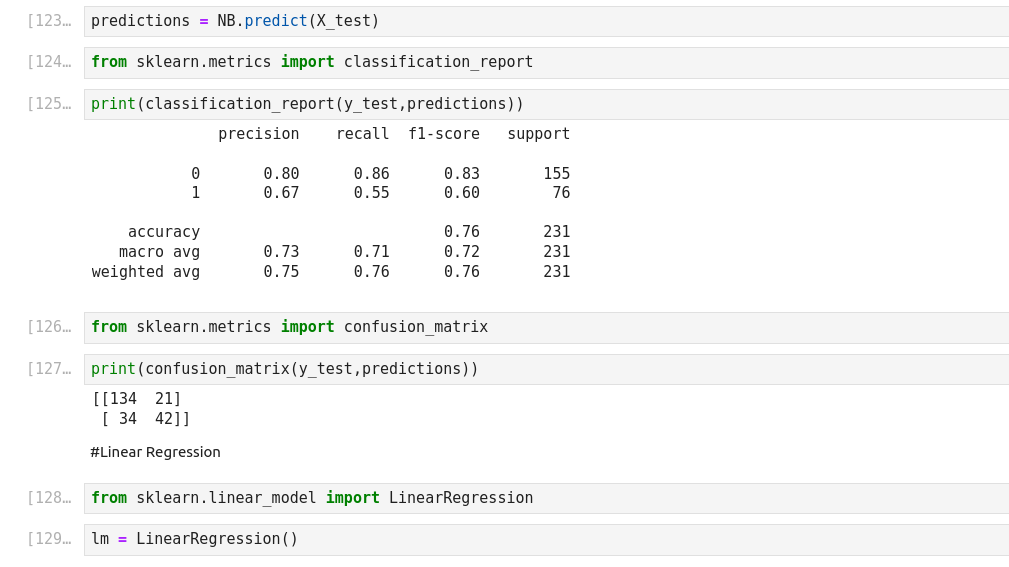
Task: Focus the confusion_matrix import cell
Action: (545, 327)
